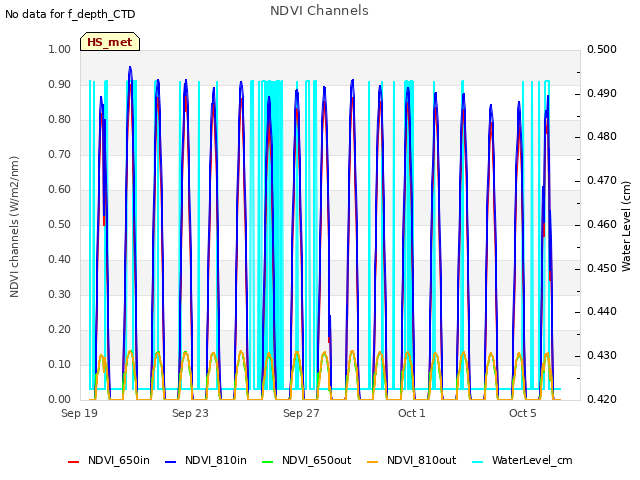
Task: Click the Sep 23 x-axis tick label
Action: (190, 413)
